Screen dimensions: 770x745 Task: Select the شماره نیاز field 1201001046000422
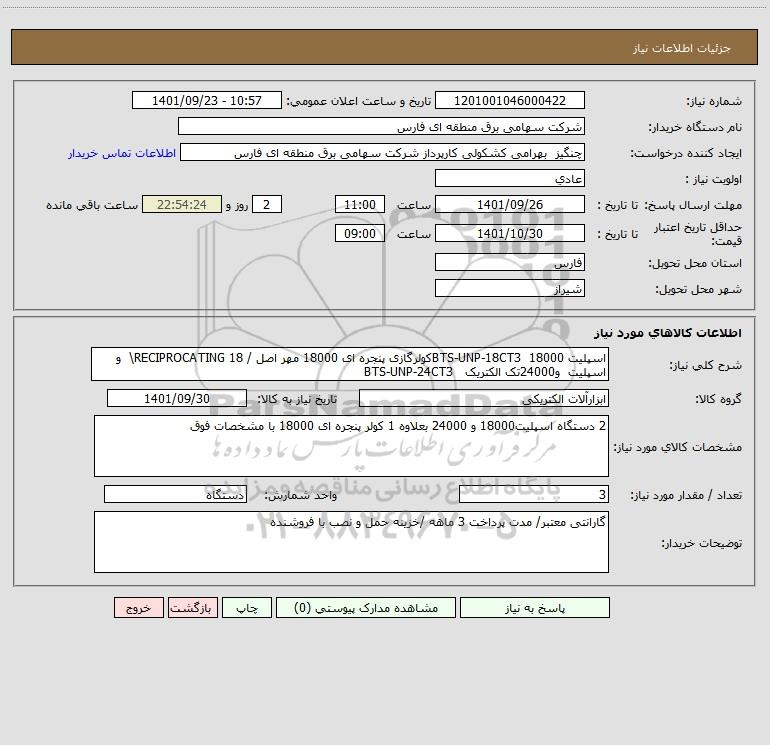[510, 100]
